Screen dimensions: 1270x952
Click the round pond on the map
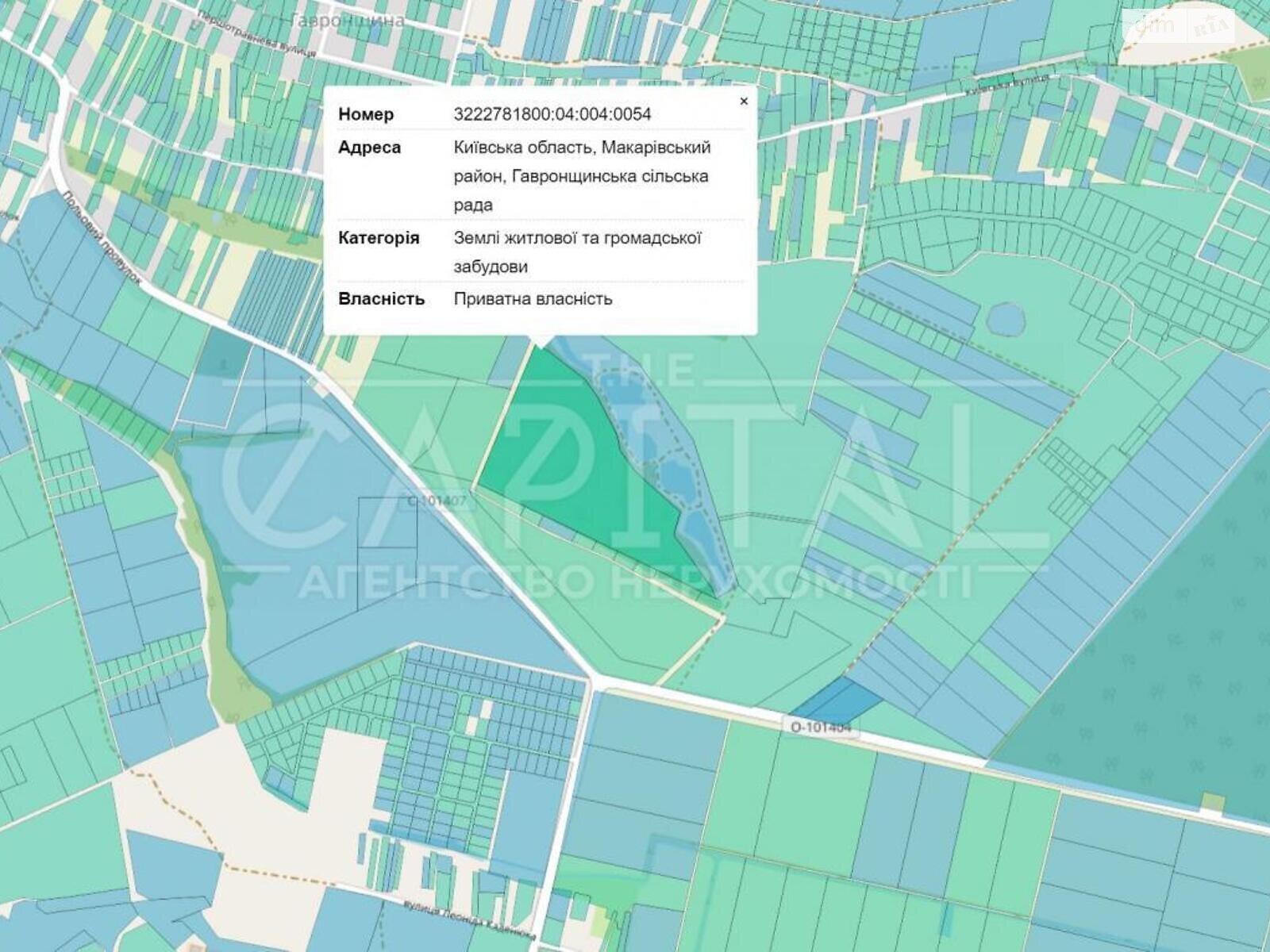point(1006,321)
